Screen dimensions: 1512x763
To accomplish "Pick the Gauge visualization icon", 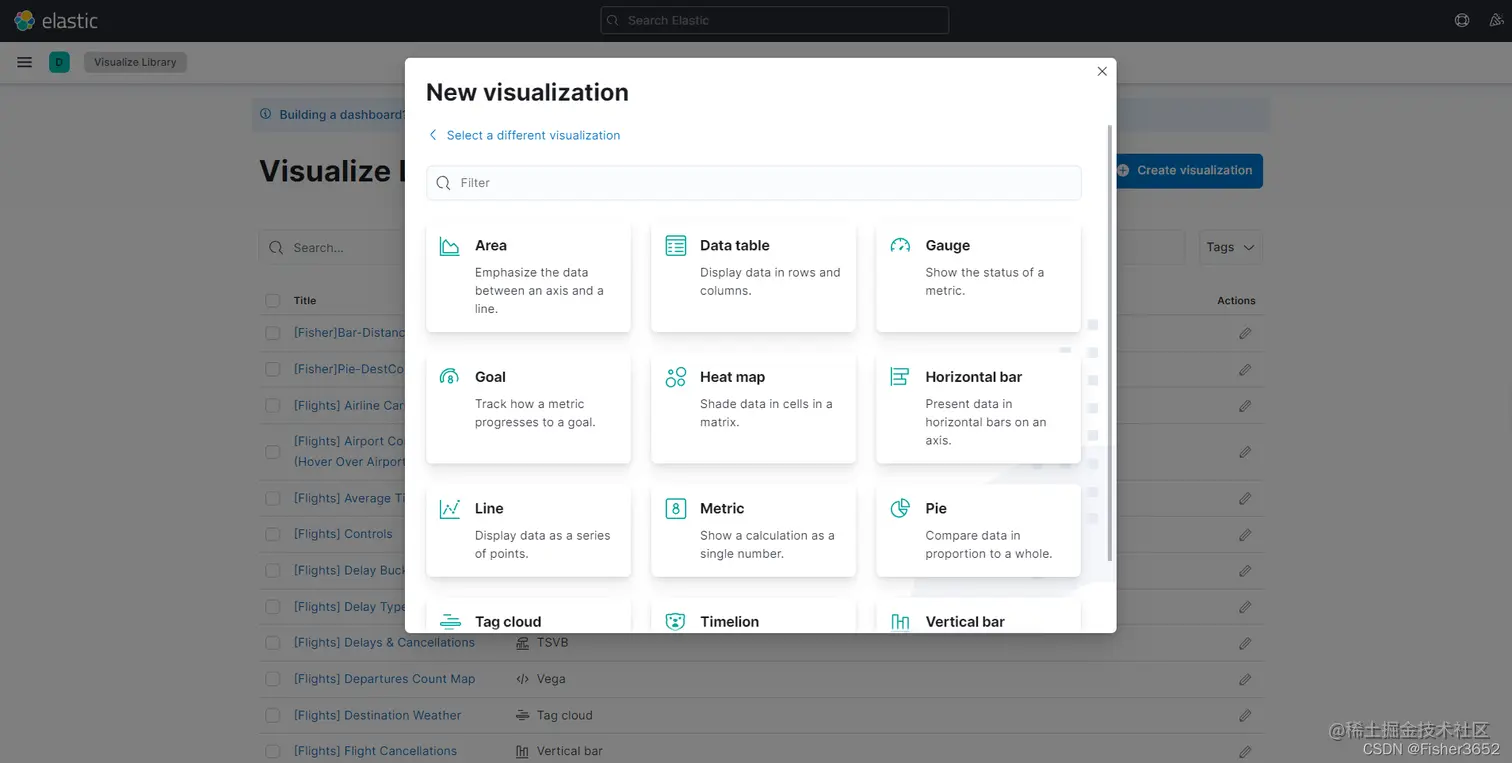I will (x=901, y=246).
